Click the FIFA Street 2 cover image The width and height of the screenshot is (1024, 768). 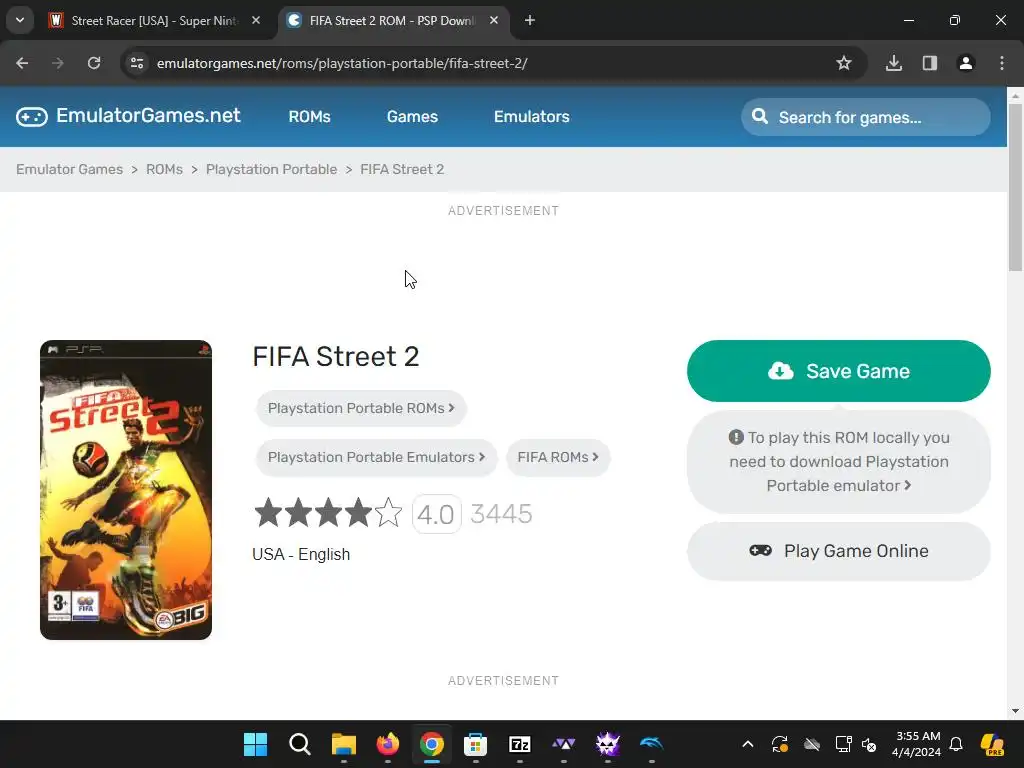pyautogui.click(x=126, y=490)
